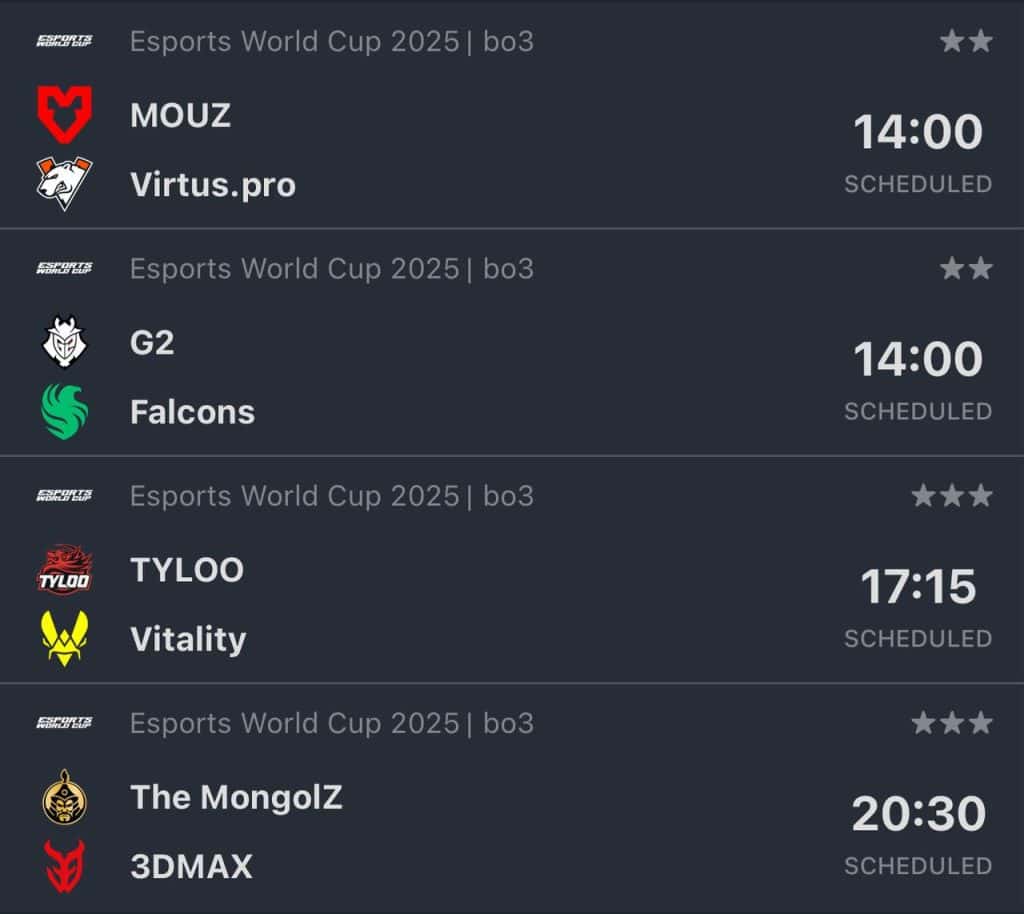This screenshot has height=914, width=1024.
Task: Click the TYLOO dragon logo
Action: pyautogui.click(x=64, y=569)
